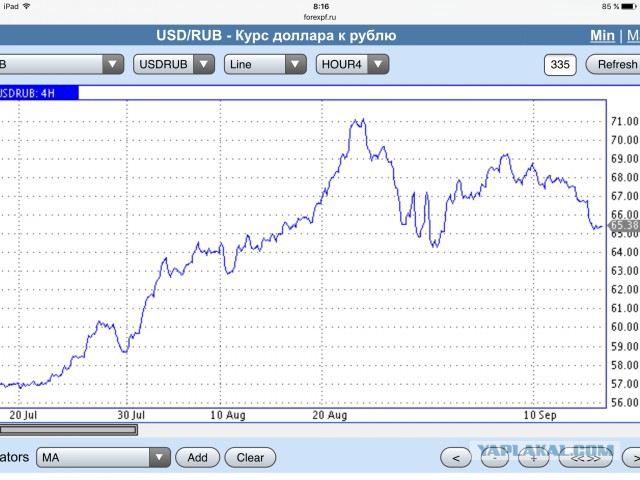Click the horizontal chart scrollbar thumb
Image resolution: width=640 pixels, height=480 pixels.
[68, 430]
